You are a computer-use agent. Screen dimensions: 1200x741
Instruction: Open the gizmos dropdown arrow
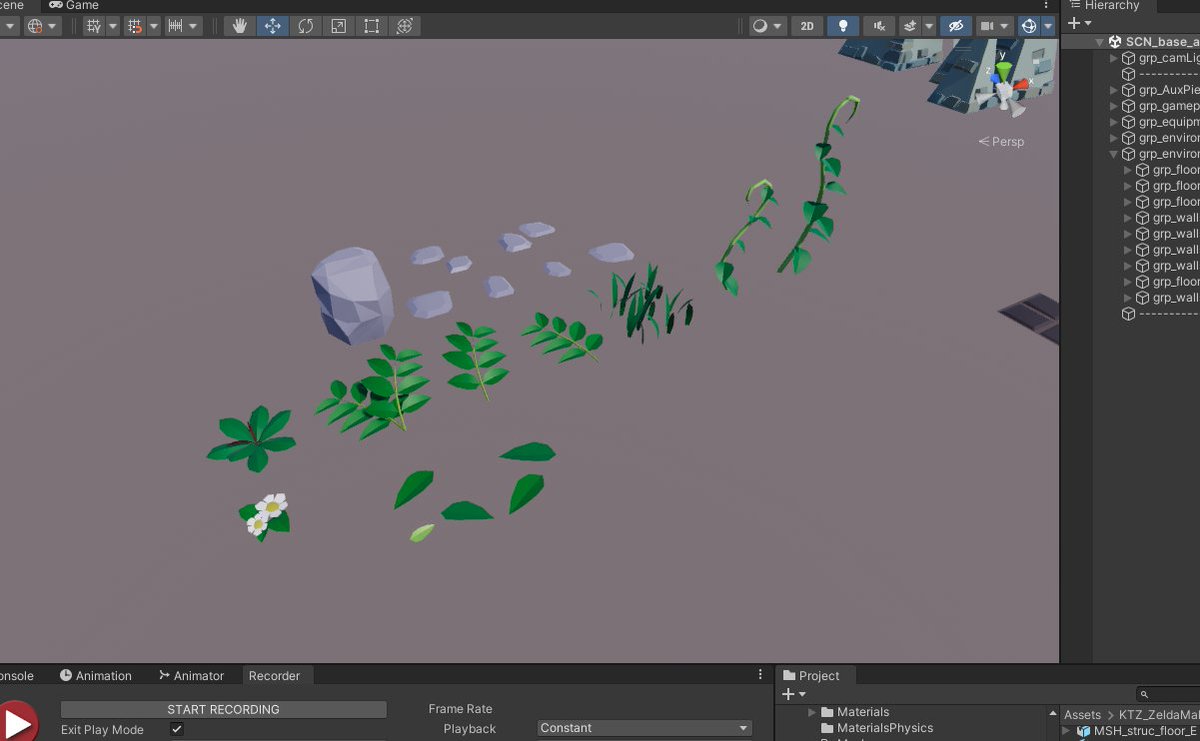tap(1048, 26)
